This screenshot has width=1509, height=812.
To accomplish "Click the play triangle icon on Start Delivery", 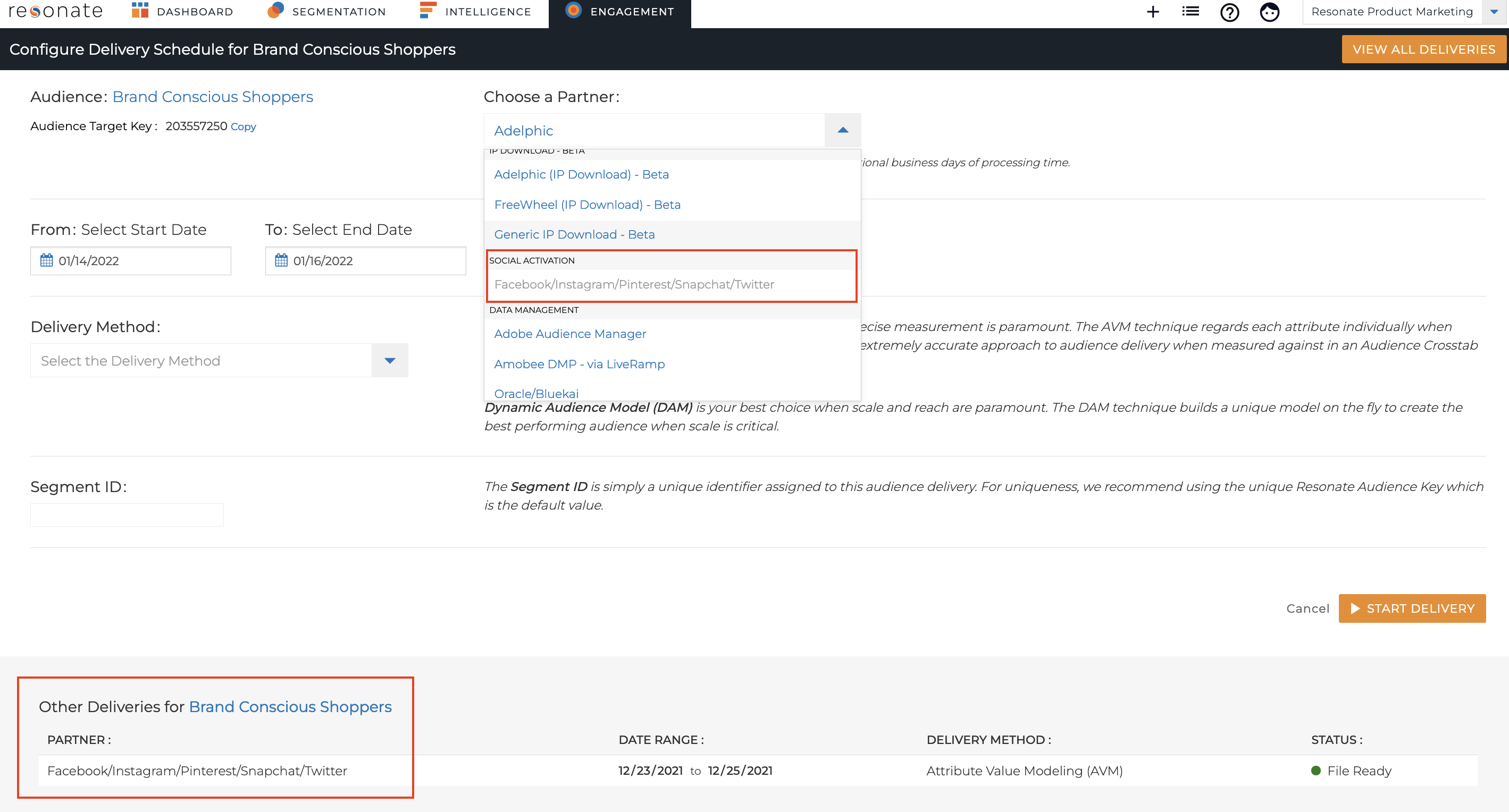I will click(x=1355, y=608).
